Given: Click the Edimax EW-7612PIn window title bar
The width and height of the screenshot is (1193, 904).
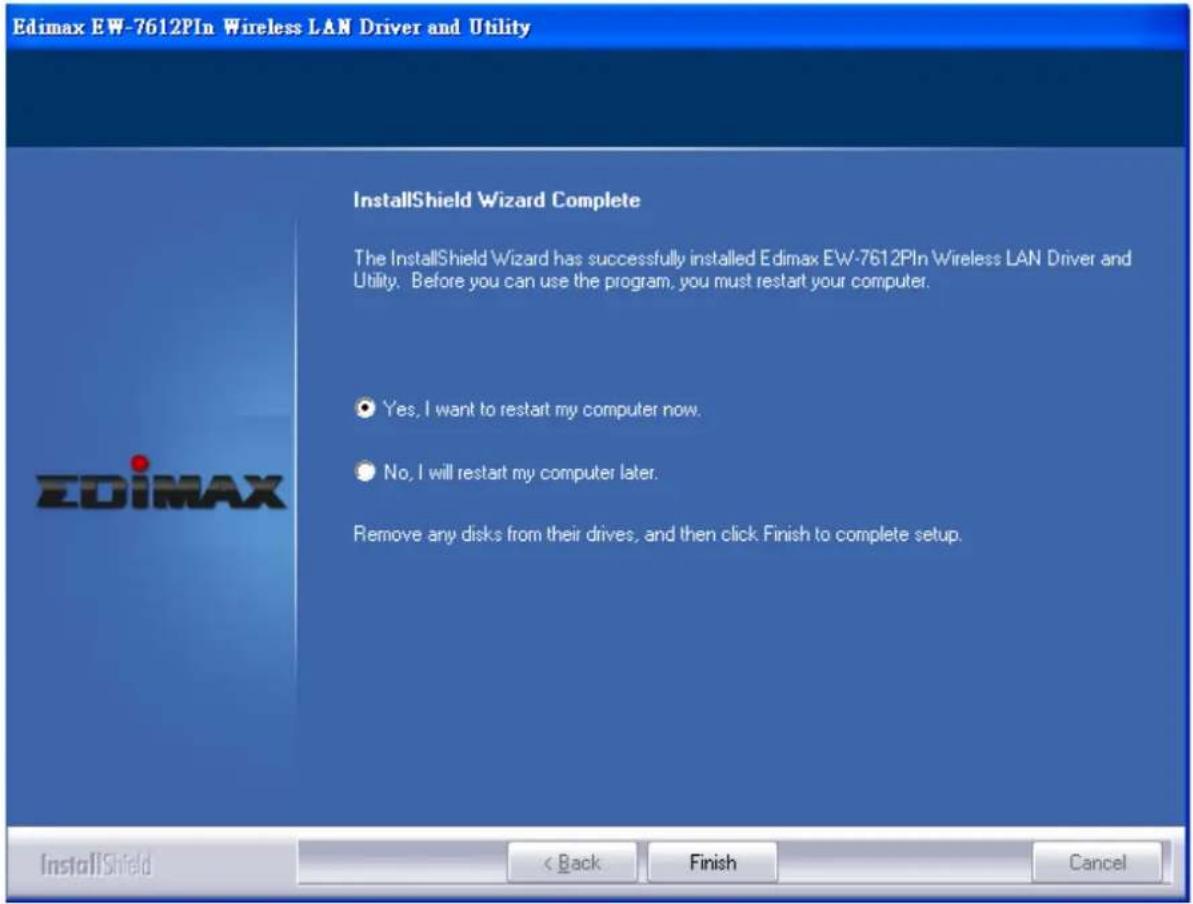Looking at the screenshot, I should [596, 27].
